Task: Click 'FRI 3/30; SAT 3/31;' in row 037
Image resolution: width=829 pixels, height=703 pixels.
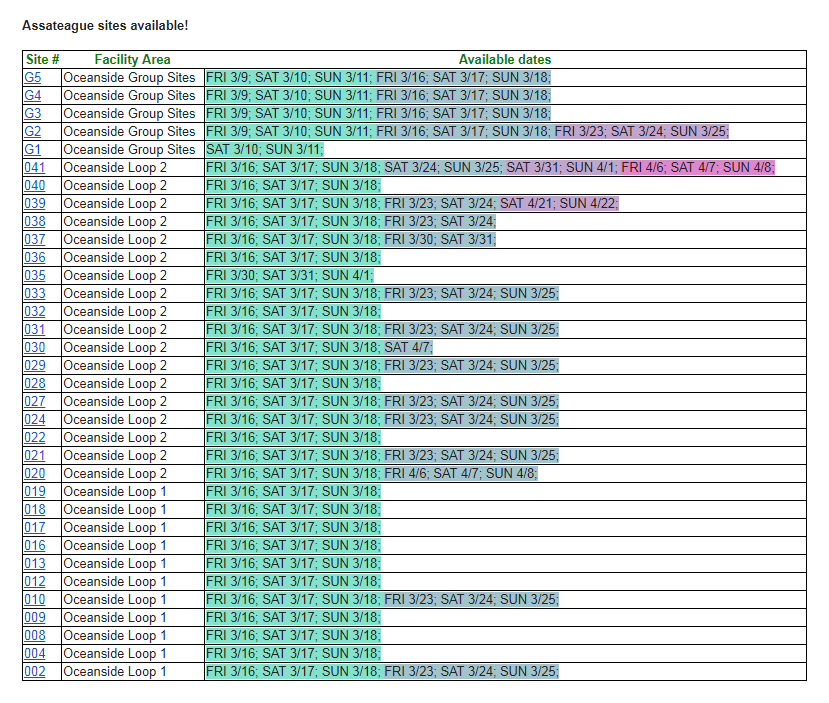Action: click(440, 239)
